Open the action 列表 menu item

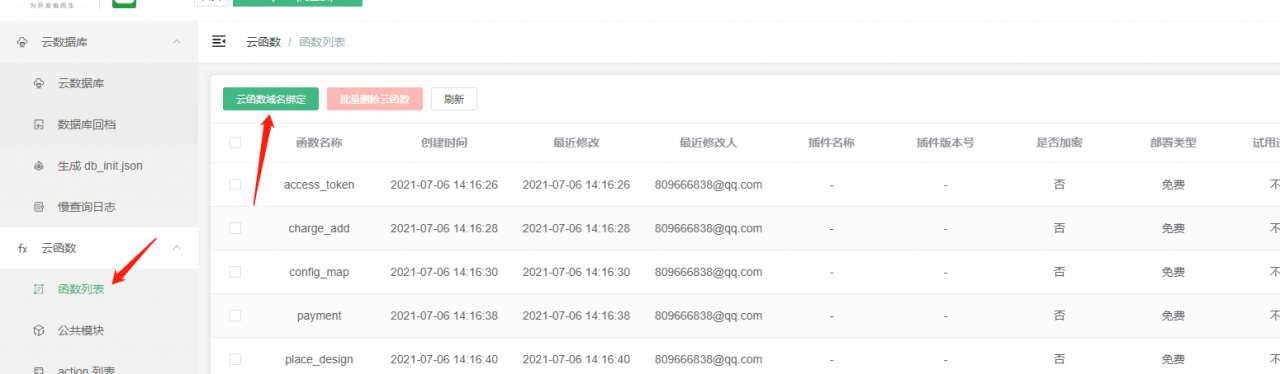pyautogui.click(x=99, y=366)
